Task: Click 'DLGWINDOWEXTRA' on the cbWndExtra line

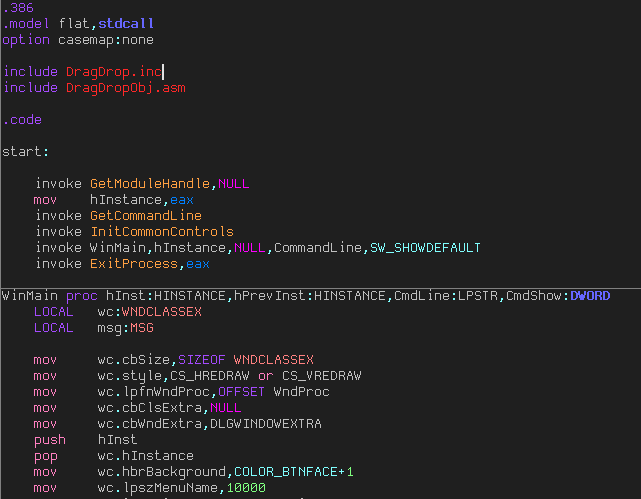Action: coord(266,424)
